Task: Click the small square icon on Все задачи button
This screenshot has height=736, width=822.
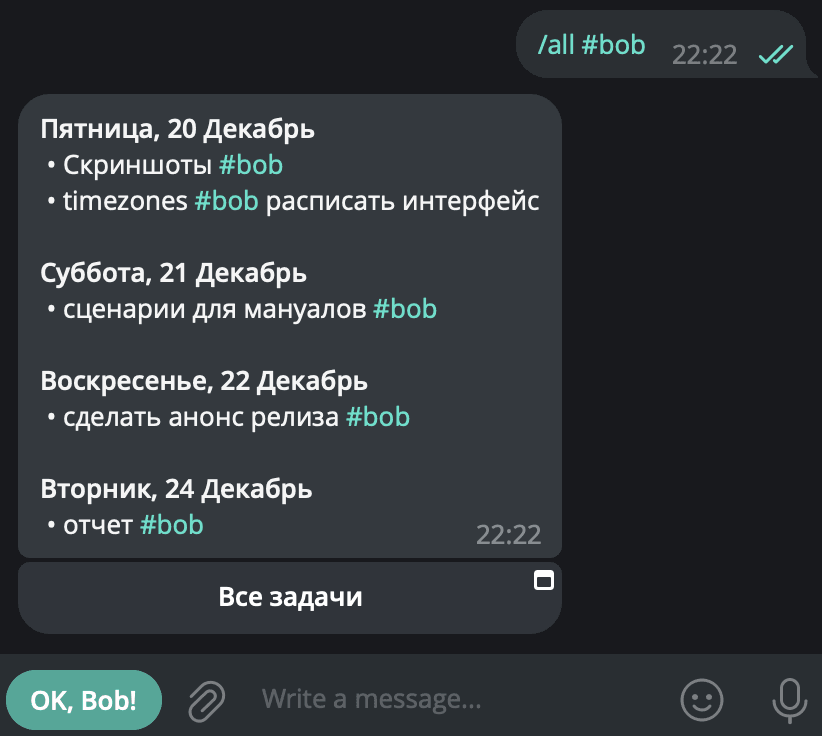Action: [x=545, y=578]
